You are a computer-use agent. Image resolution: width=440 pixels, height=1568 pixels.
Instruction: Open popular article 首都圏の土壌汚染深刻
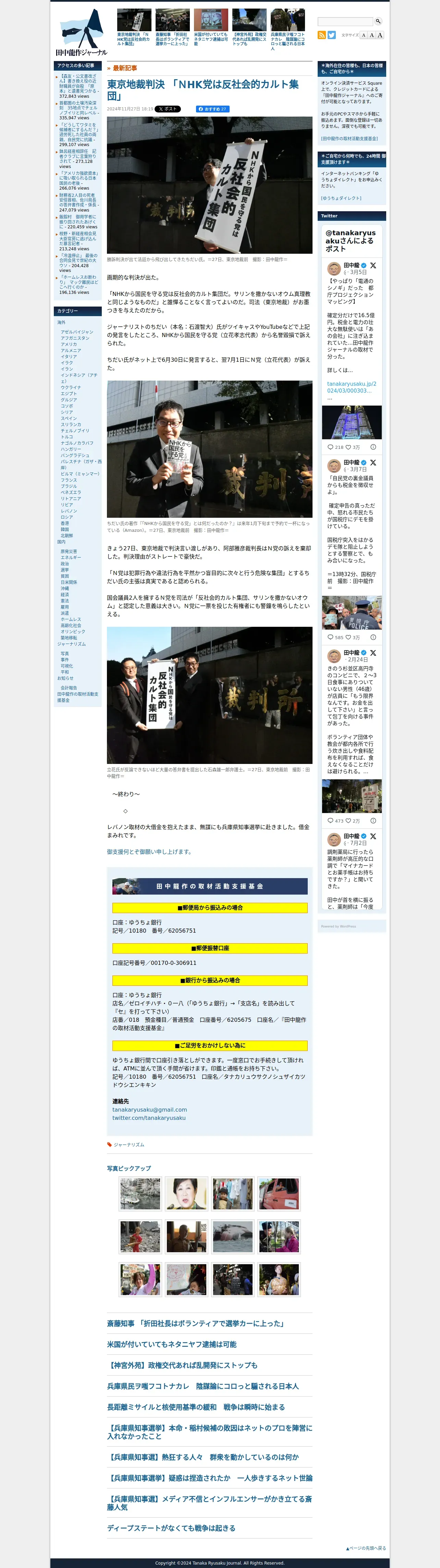click(78, 108)
